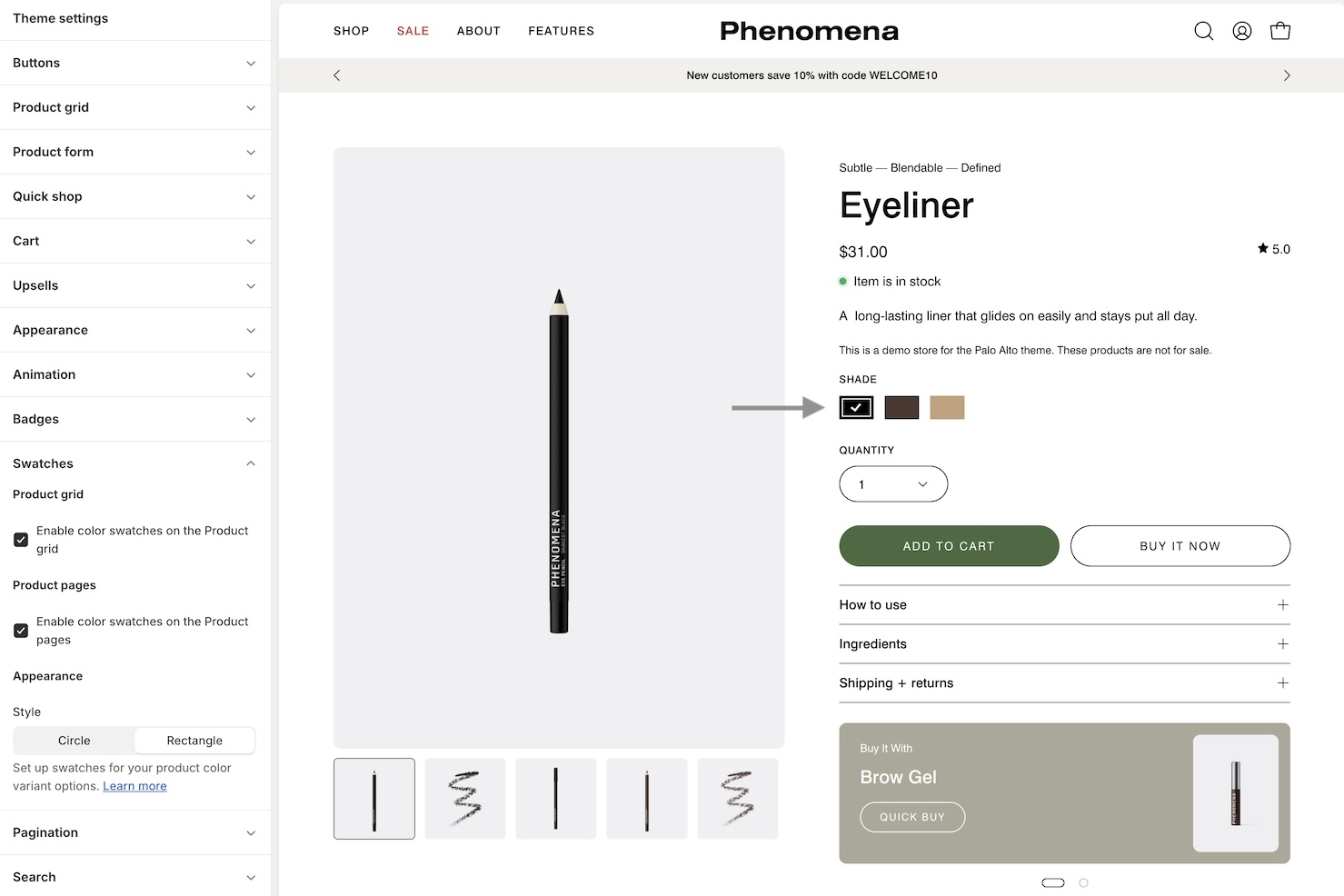Select the tan shade swatch
The height and width of the screenshot is (896, 1344).
coord(947,408)
